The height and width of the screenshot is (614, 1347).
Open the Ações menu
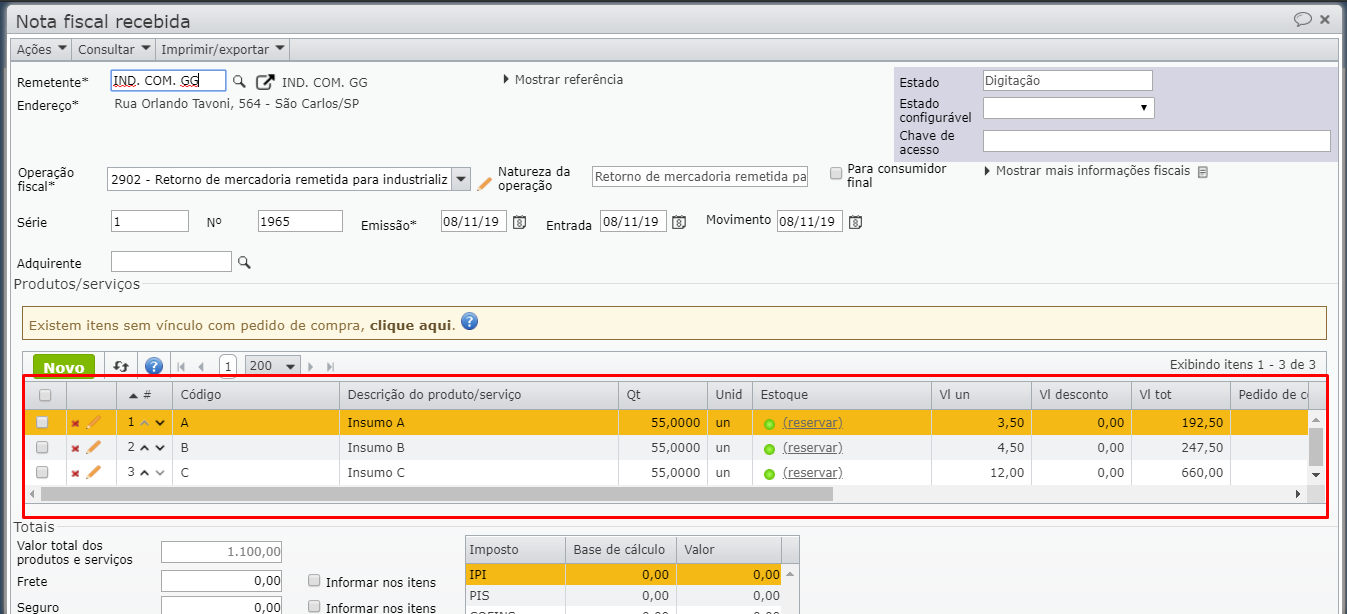pos(42,49)
